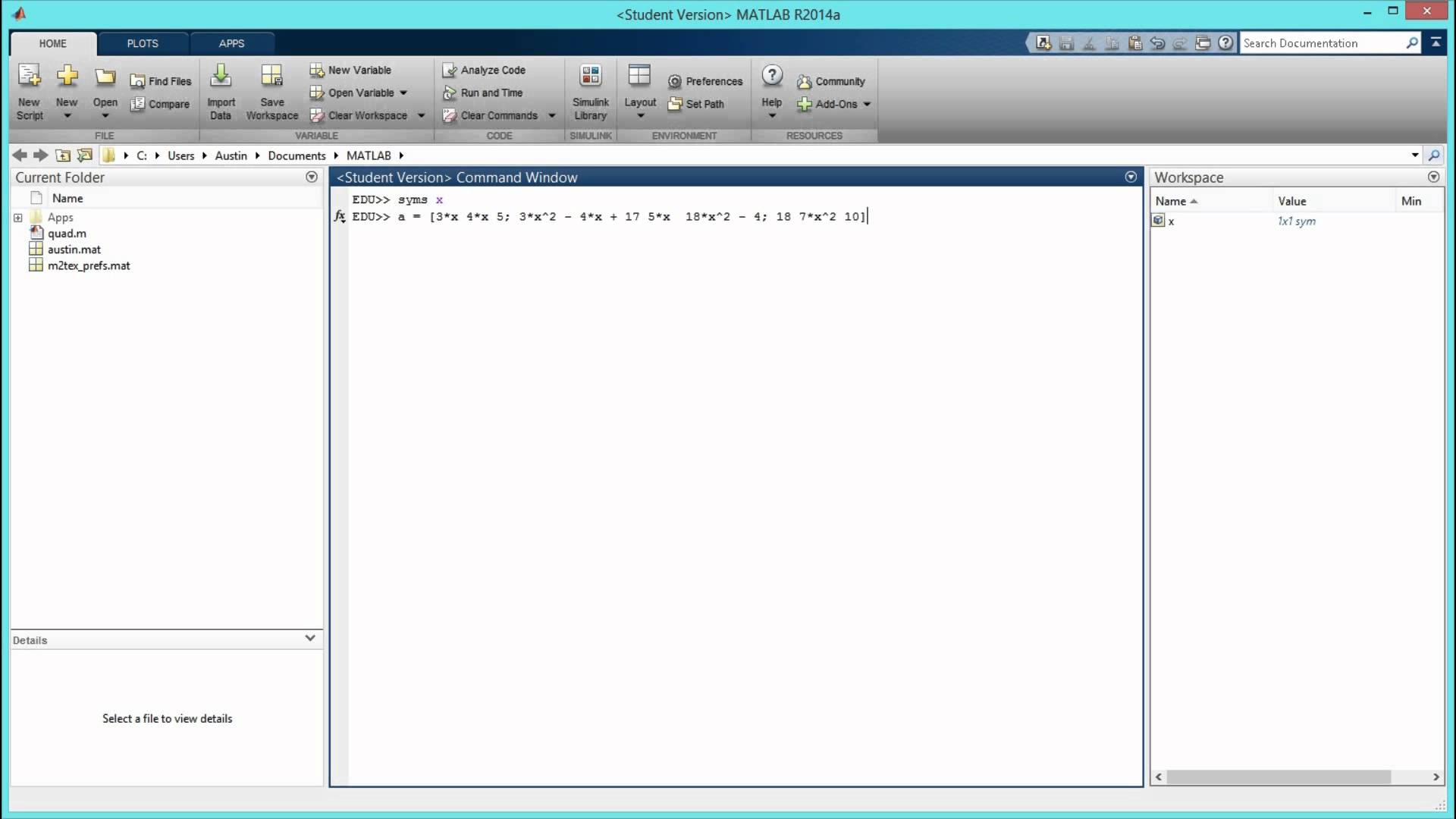Screen dimensions: 1456x819
Task: Open the Command Window actions menu
Action: (1131, 177)
